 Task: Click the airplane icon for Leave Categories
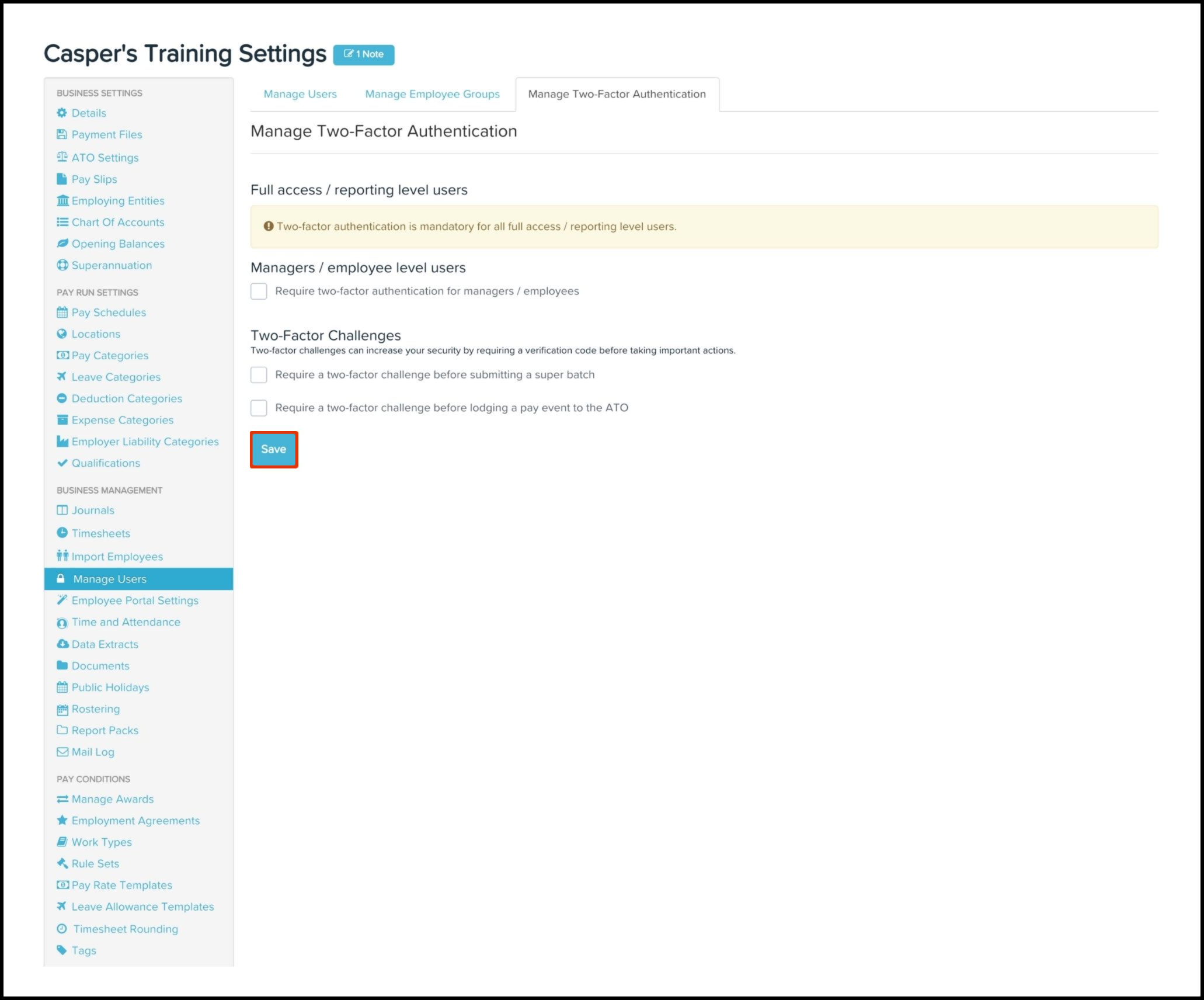(x=61, y=377)
